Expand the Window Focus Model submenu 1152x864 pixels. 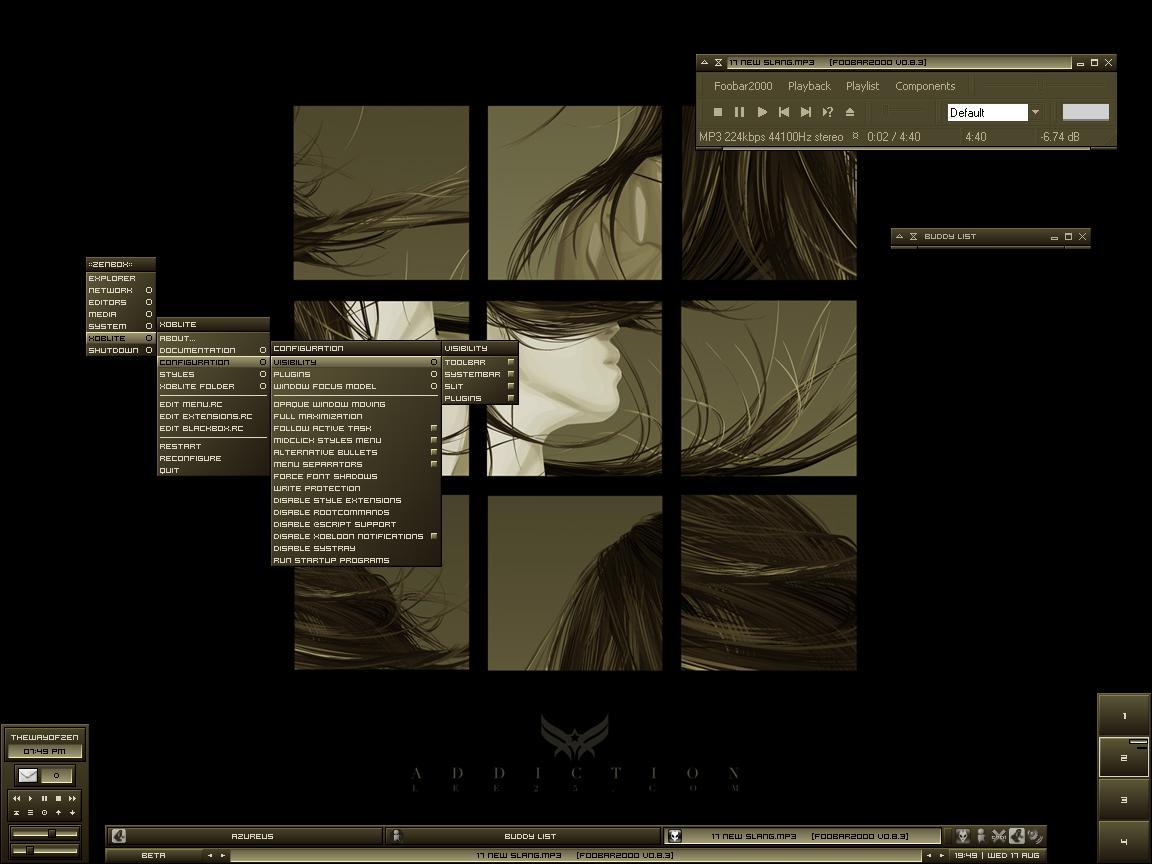tap(356, 386)
